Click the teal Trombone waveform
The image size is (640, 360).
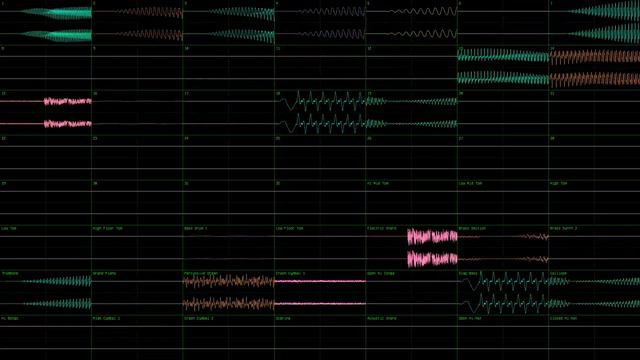click(x=57, y=292)
